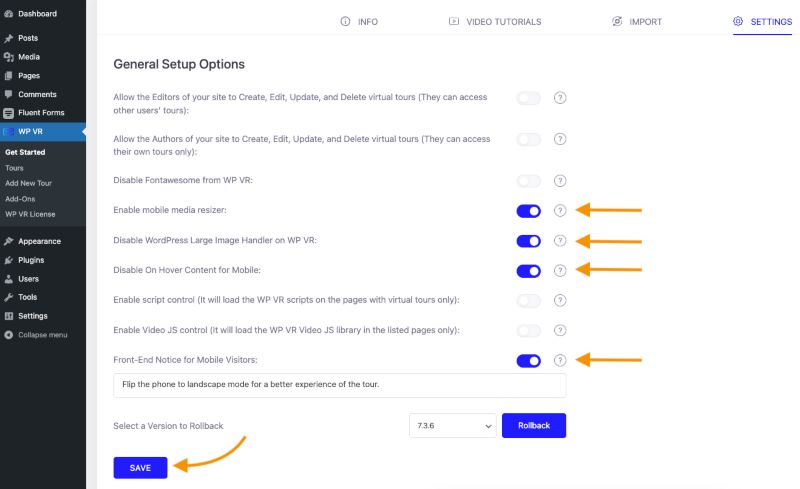Screen dimensions: 800x489
Task: Click the Plugins icon in the sidebar
Action: pyautogui.click(x=9, y=260)
